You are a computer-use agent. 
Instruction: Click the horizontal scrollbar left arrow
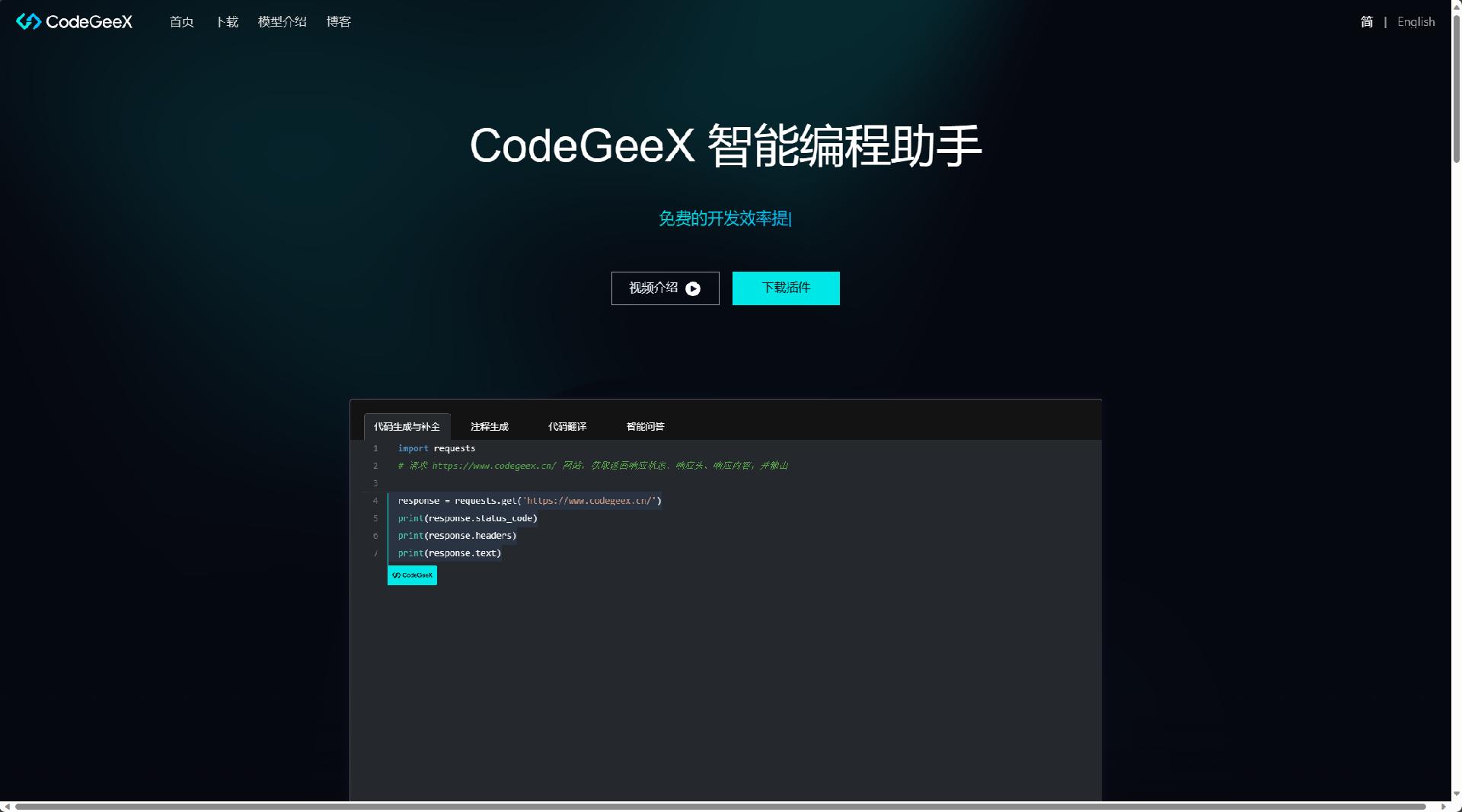click(8, 808)
